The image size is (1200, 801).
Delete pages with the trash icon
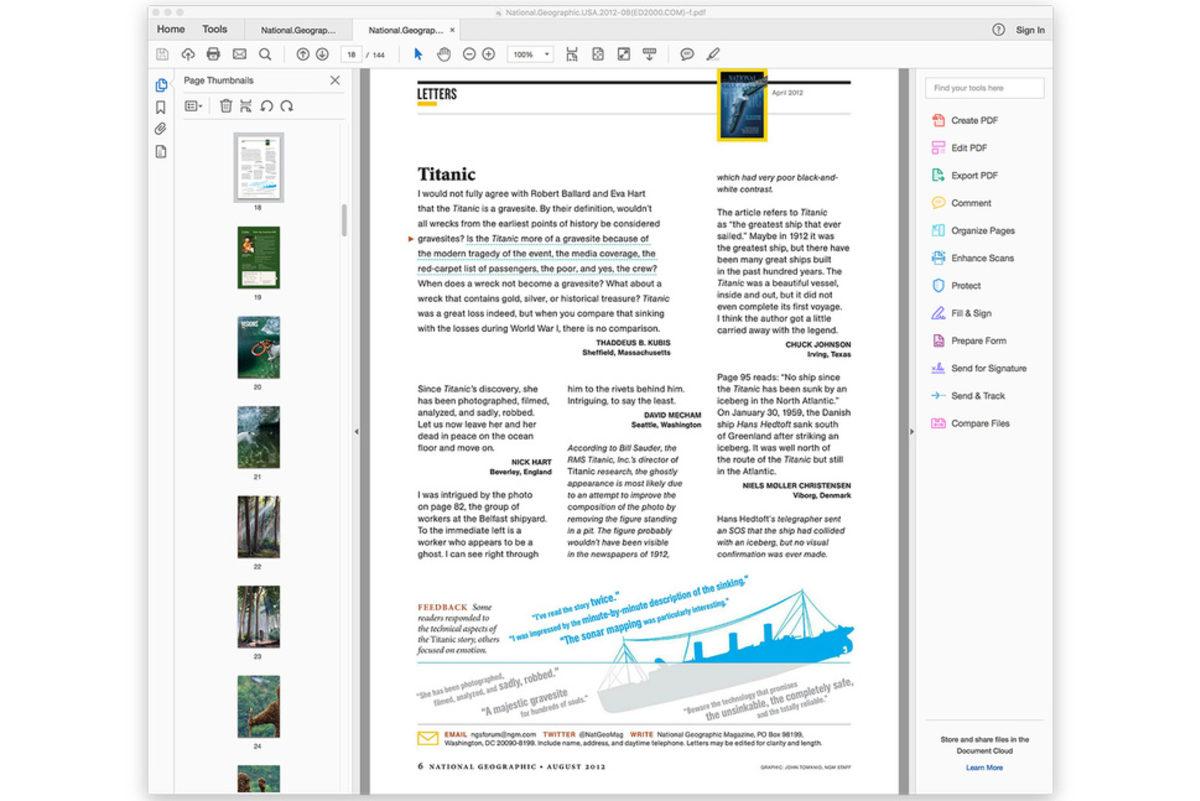click(x=227, y=106)
